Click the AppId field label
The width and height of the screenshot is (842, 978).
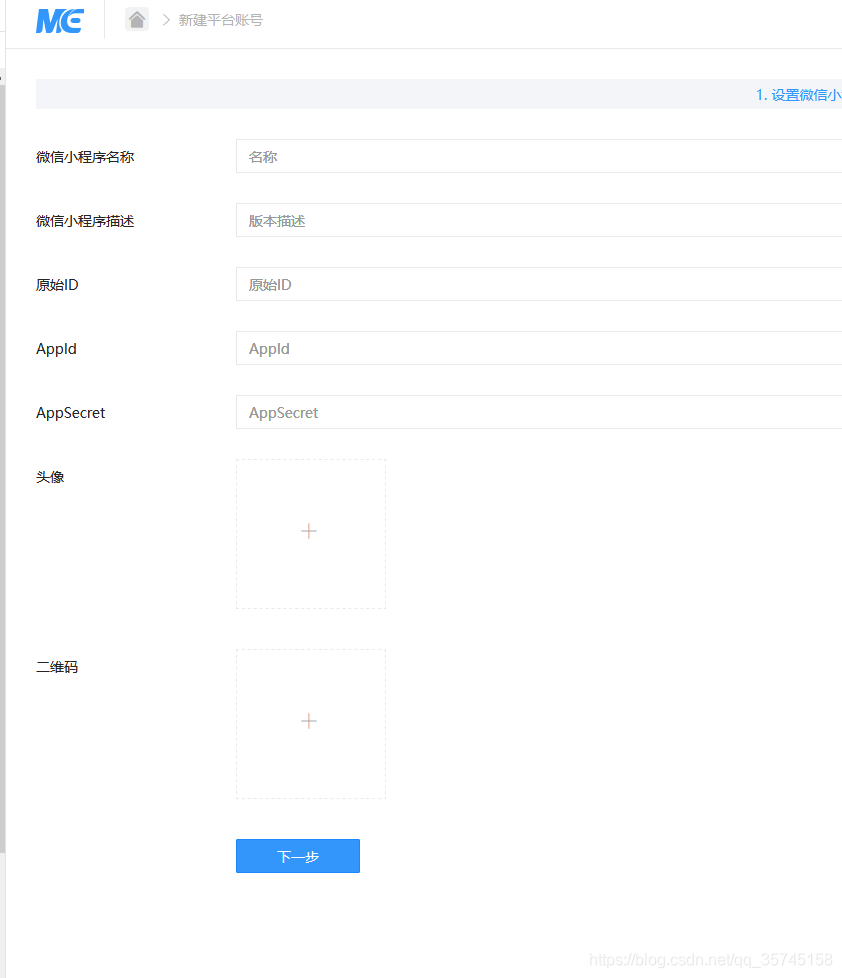click(56, 349)
